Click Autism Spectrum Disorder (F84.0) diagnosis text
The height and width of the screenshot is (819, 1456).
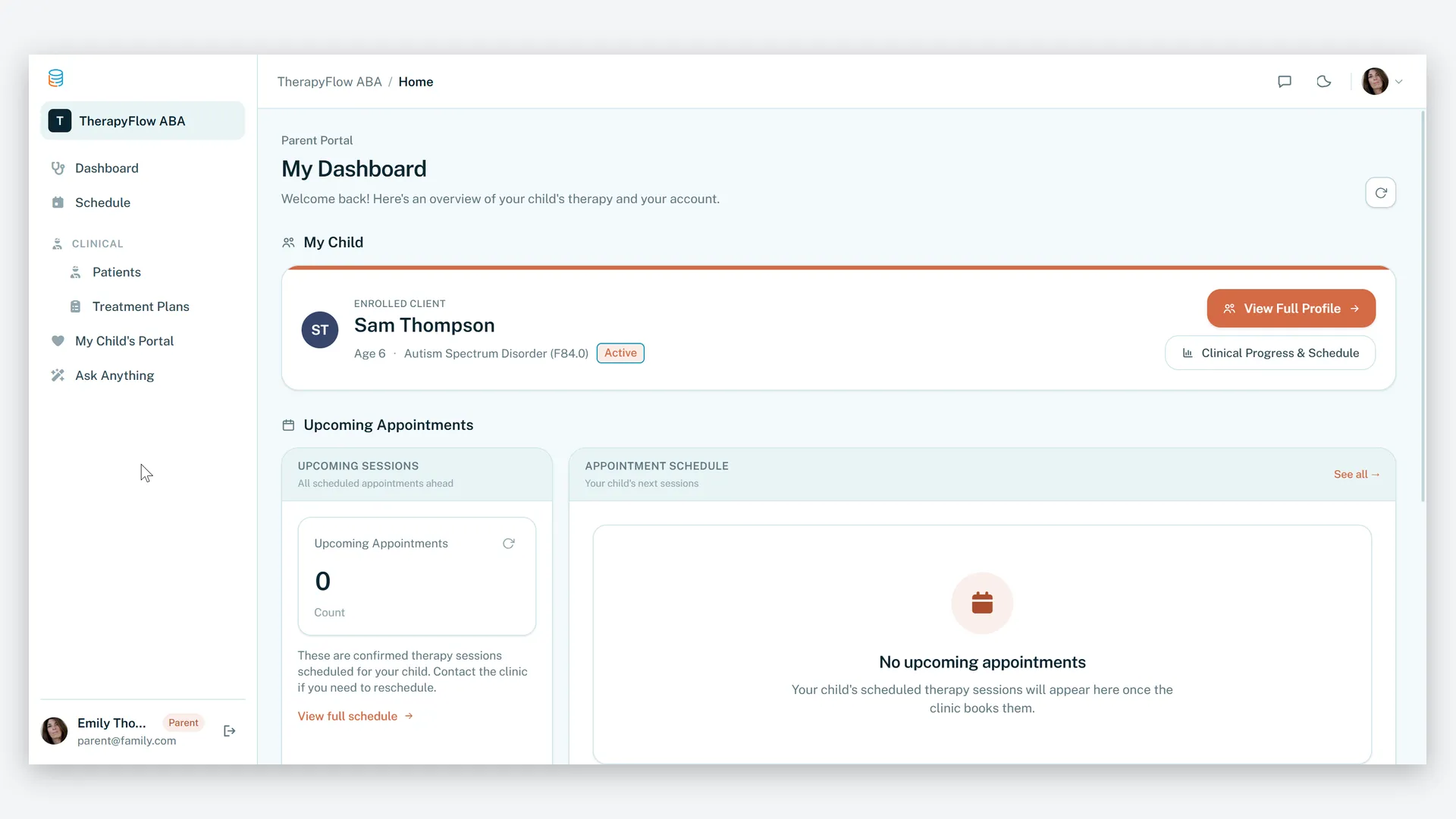coord(496,353)
